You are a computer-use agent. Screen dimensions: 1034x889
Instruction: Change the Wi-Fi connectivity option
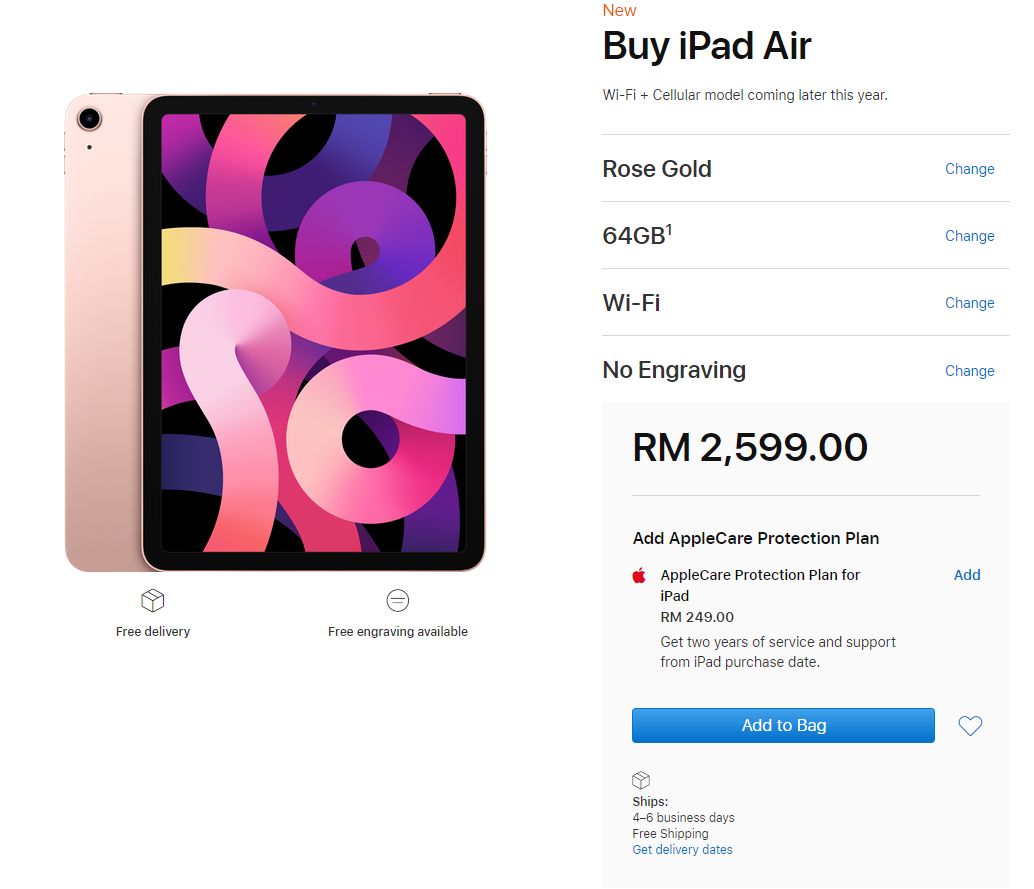(x=969, y=303)
